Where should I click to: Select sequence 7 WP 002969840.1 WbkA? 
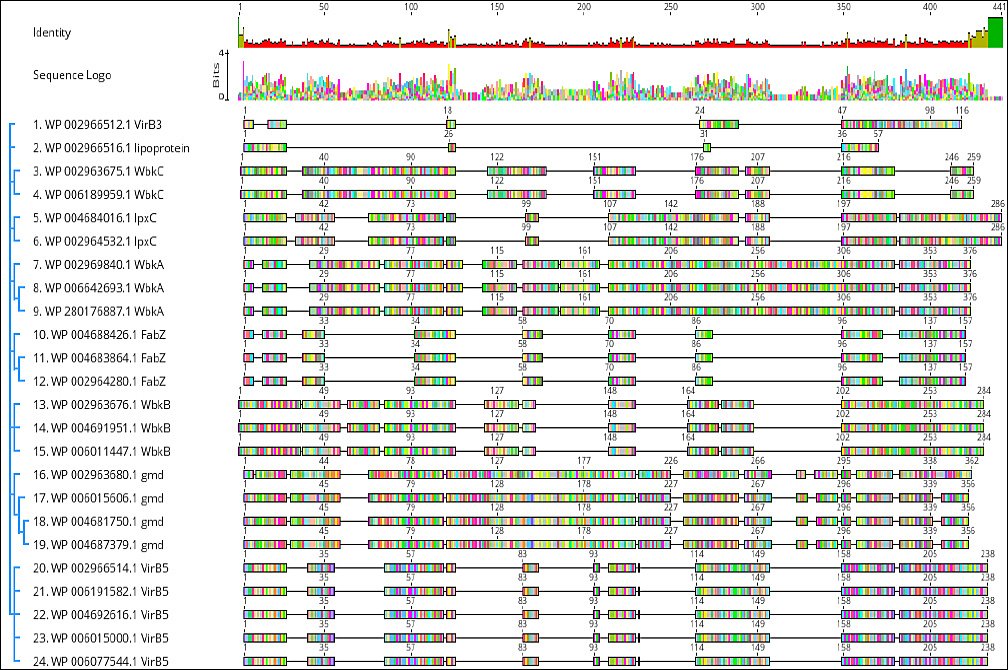point(98,264)
